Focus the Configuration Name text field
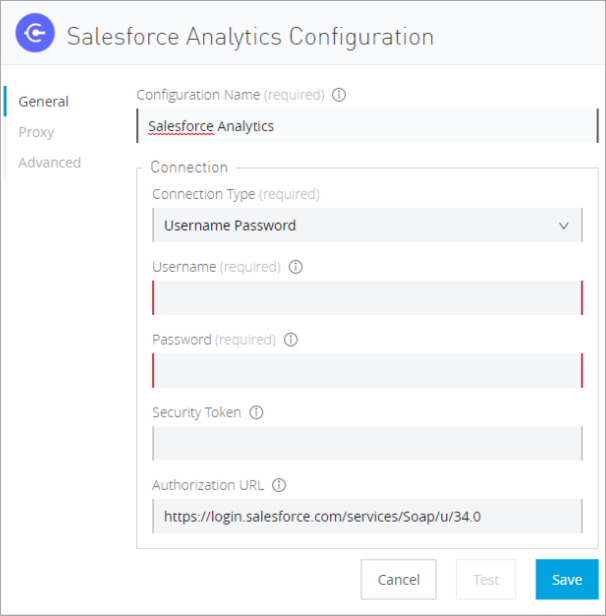The width and height of the screenshot is (606, 616). pos(360,127)
